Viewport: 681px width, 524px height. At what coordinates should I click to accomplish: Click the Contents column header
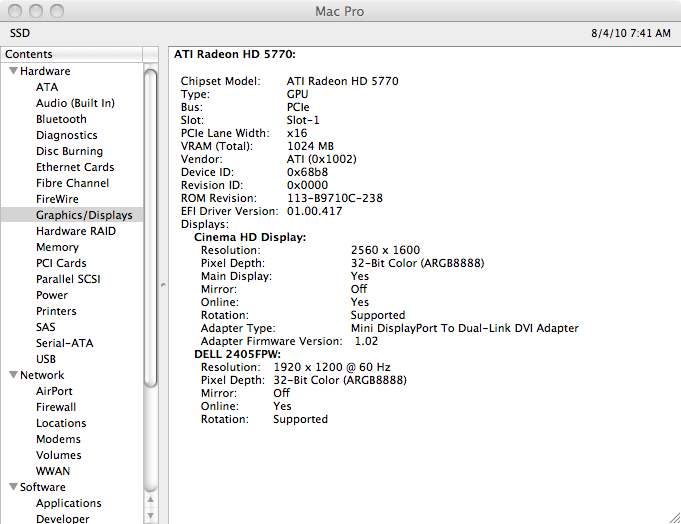point(72,54)
